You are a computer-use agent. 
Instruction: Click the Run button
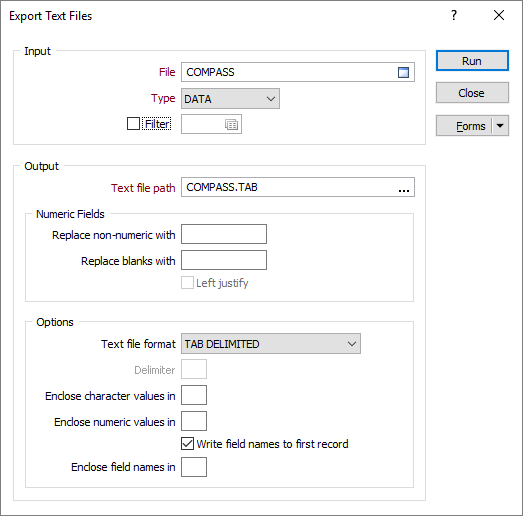point(472,61)
